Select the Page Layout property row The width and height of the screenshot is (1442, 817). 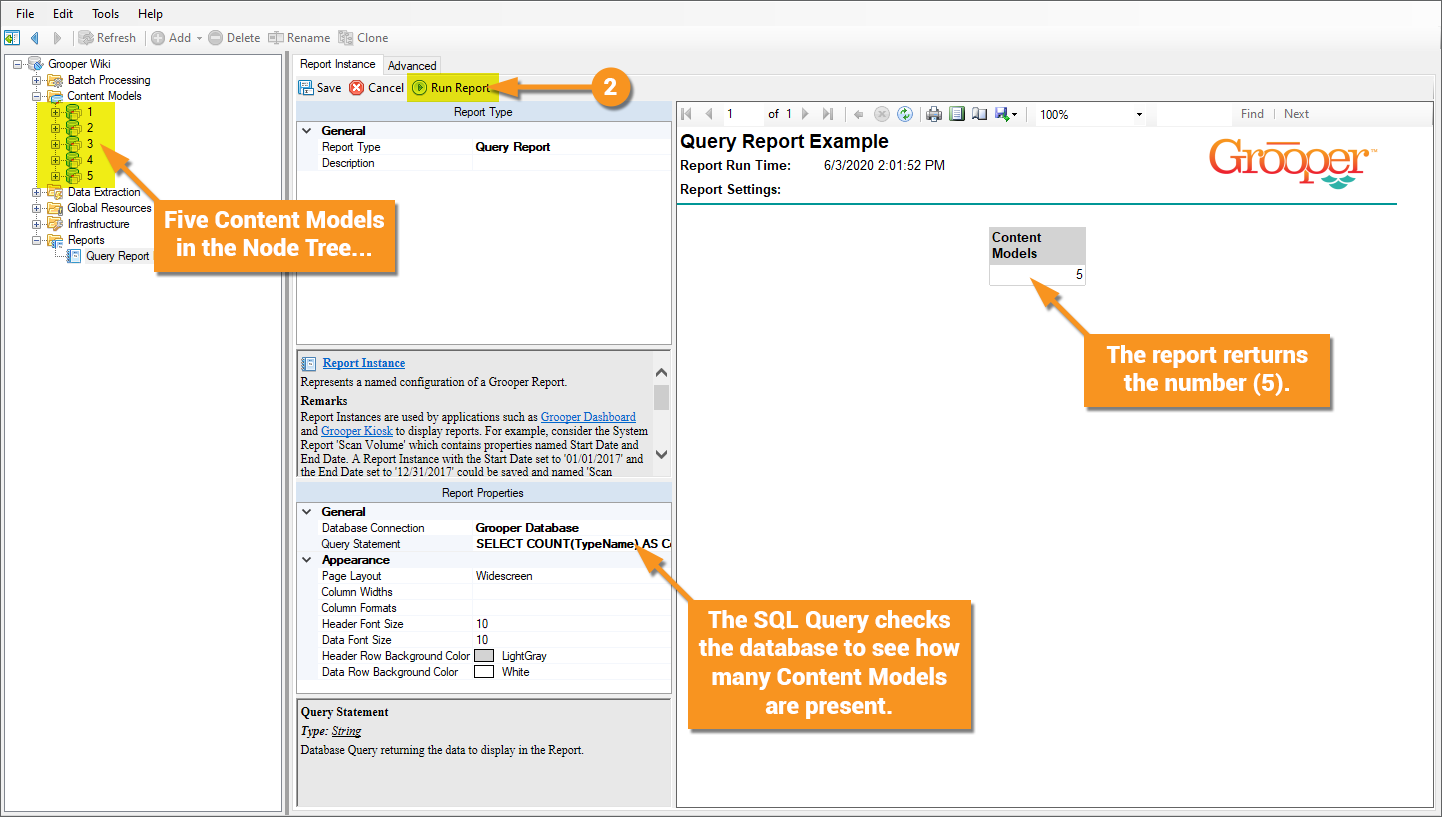[484, 576]
